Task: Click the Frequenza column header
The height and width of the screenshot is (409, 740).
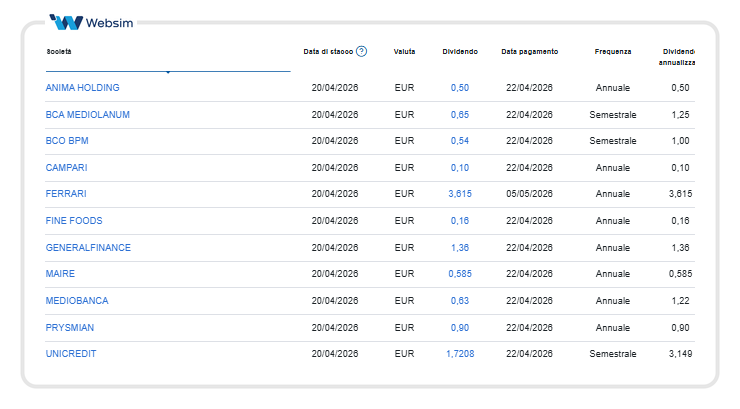Action: [x=613, y=51]
